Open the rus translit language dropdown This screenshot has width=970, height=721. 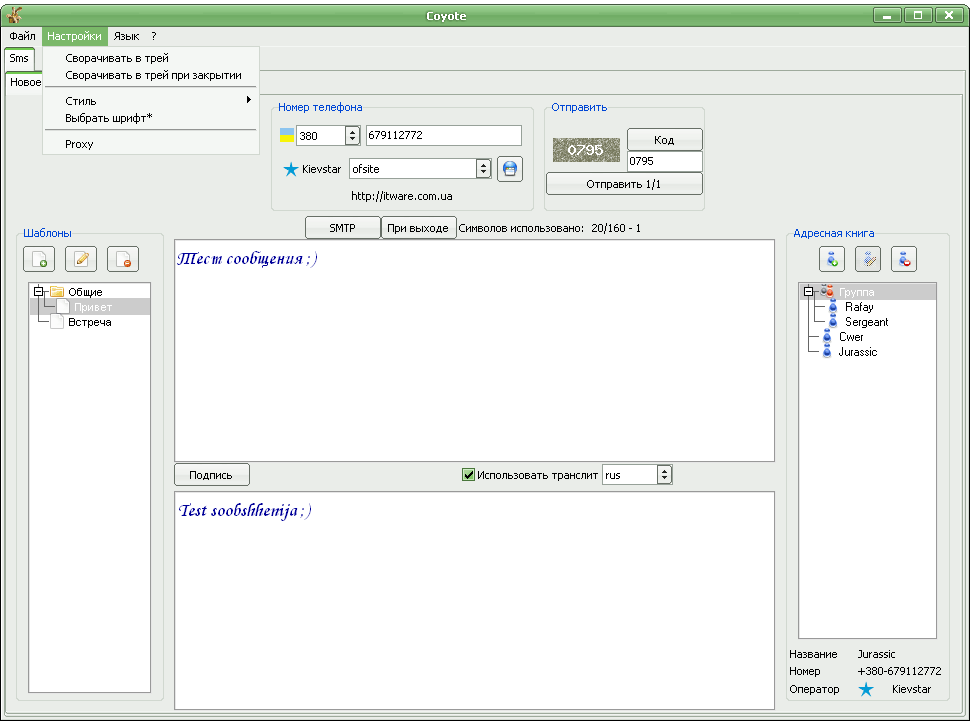(664, 475)
